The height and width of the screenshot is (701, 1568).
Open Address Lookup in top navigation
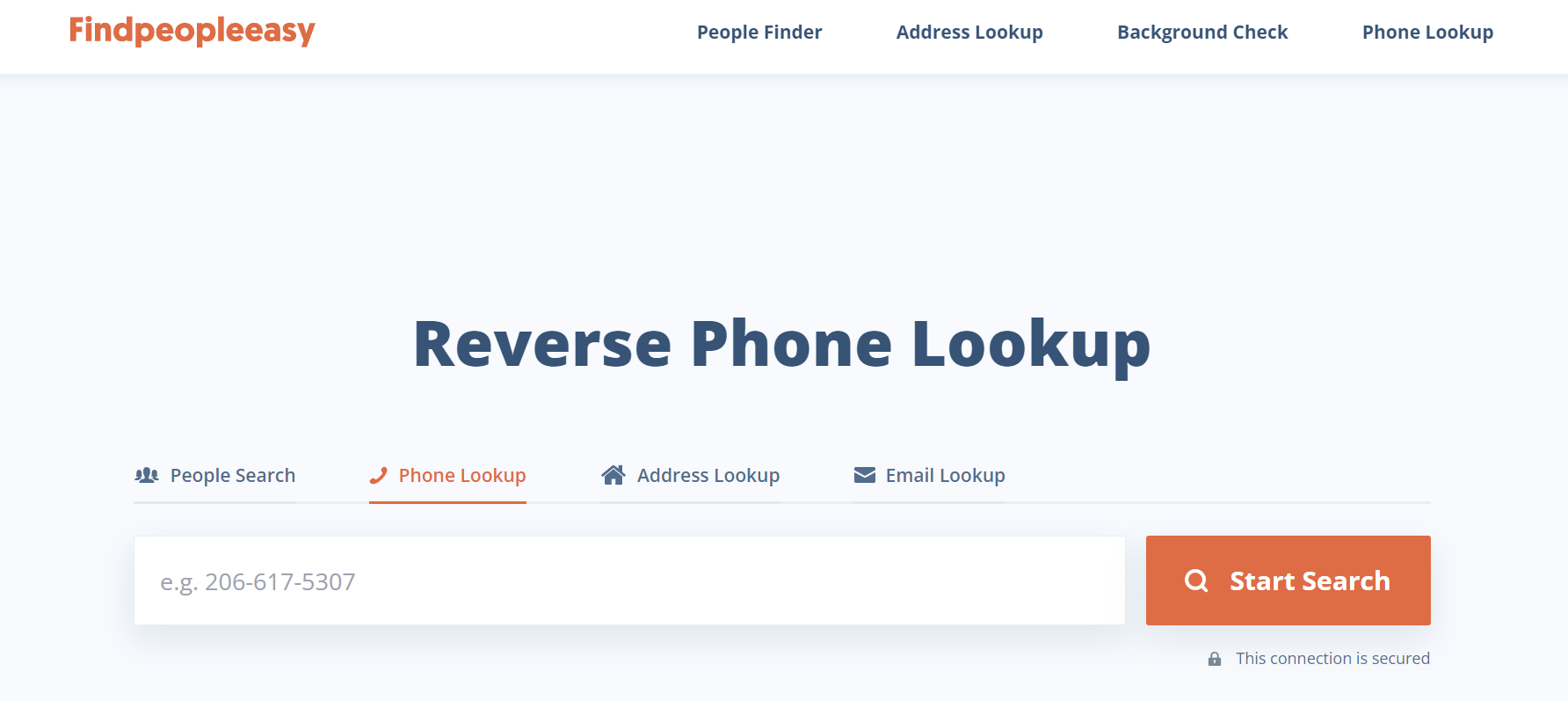pos(969,33)
